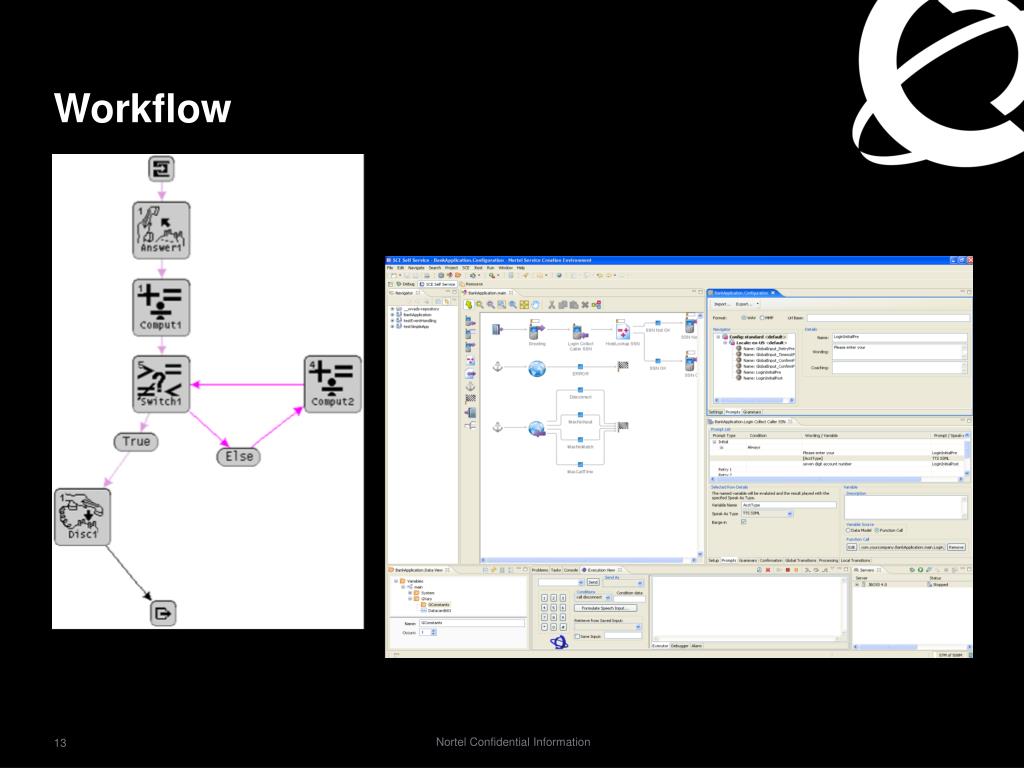Click the ERROR transition marker
Image resolution: width=1024 pixels, height=768 pixels.
(x=581, y=366)
